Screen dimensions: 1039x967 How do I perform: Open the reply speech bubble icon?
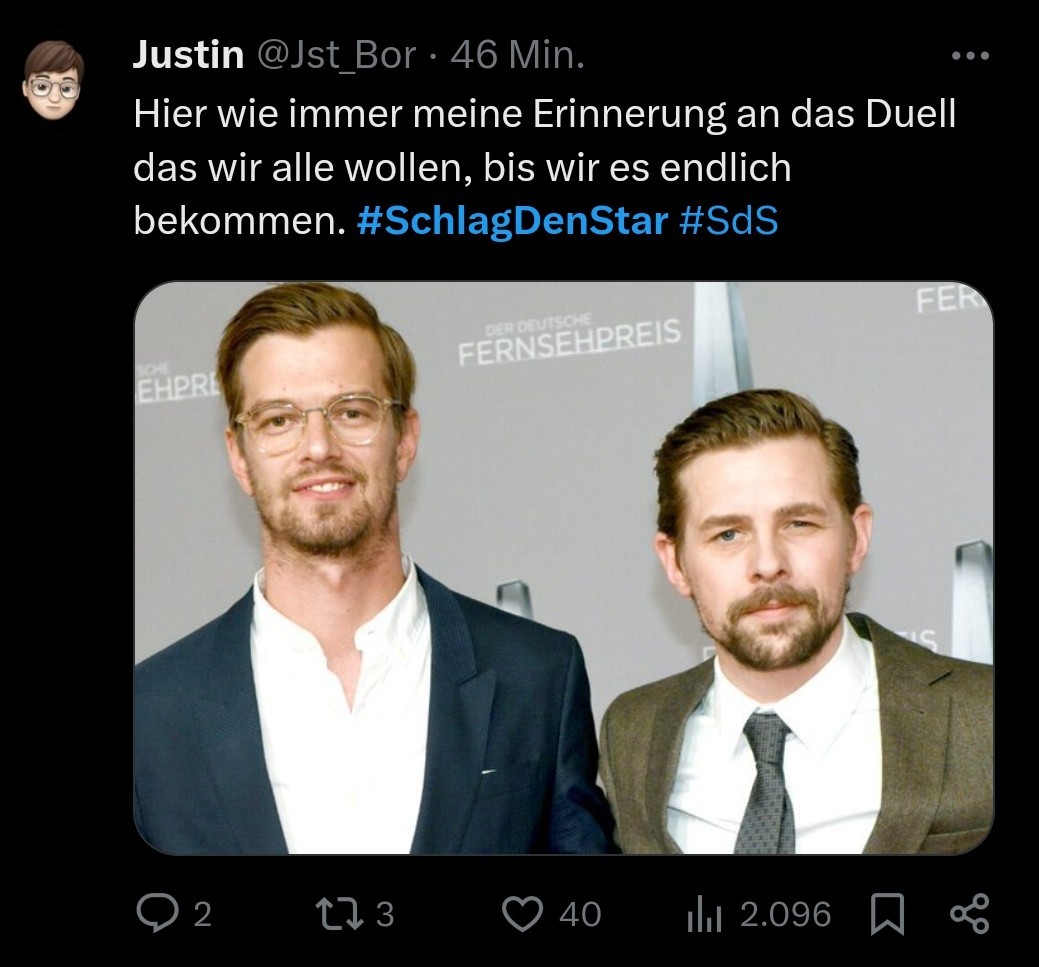click(157, 913)
